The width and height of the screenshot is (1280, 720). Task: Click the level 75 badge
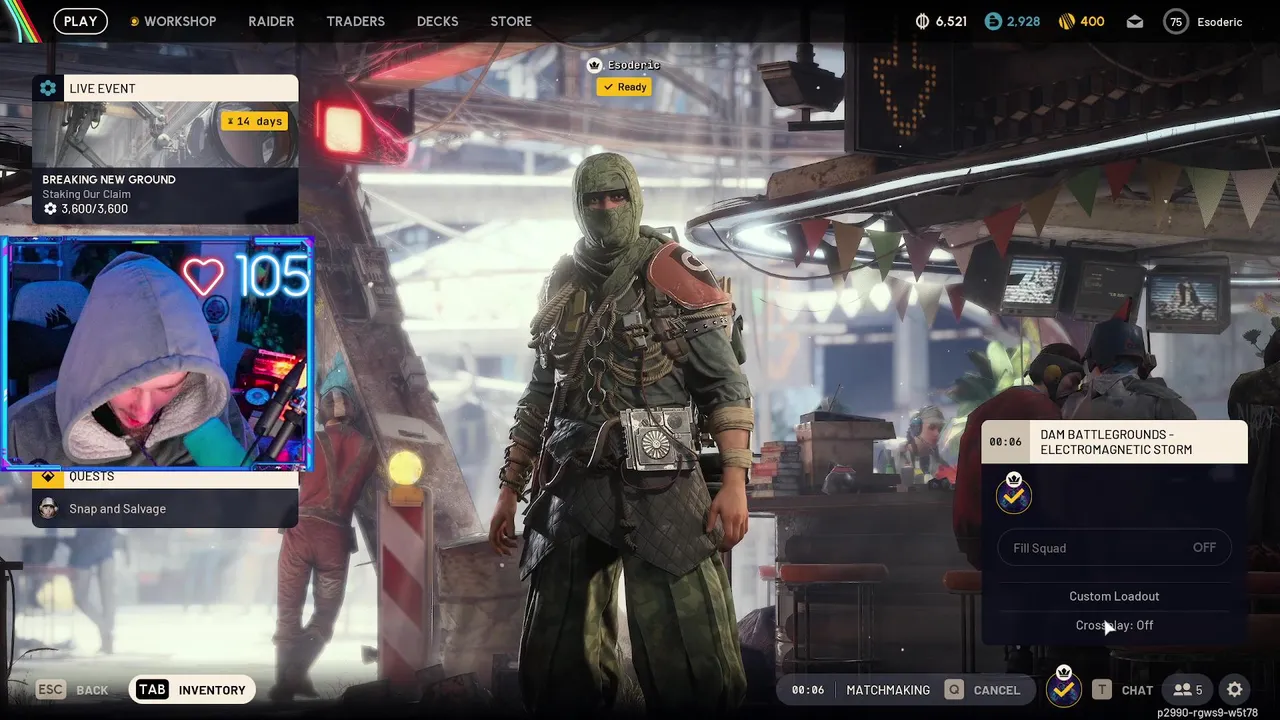click(1175, 21)
